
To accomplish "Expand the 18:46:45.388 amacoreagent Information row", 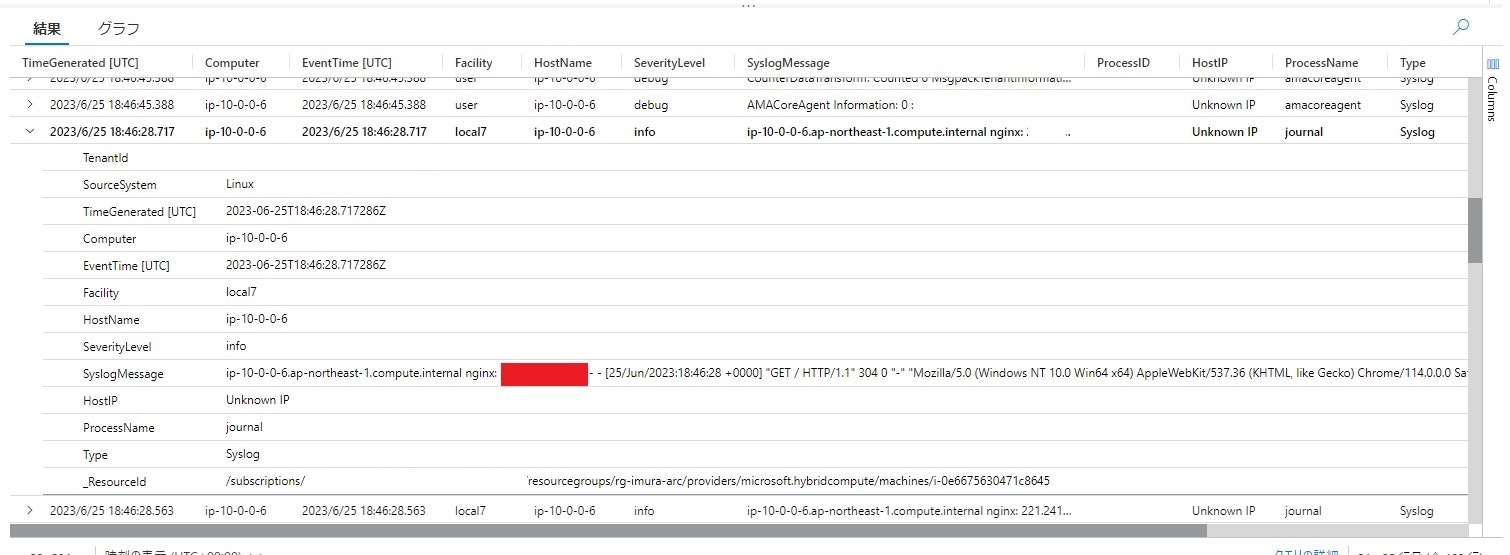I will point(29,104).
